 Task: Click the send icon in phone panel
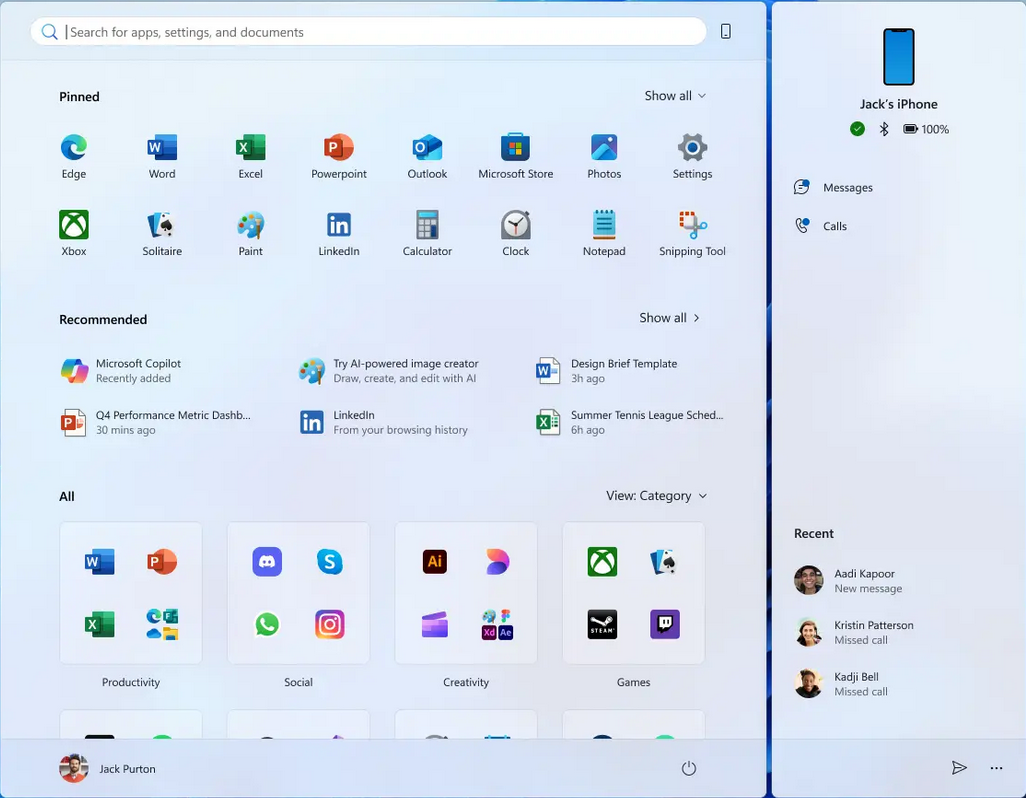tap(959, 768)
